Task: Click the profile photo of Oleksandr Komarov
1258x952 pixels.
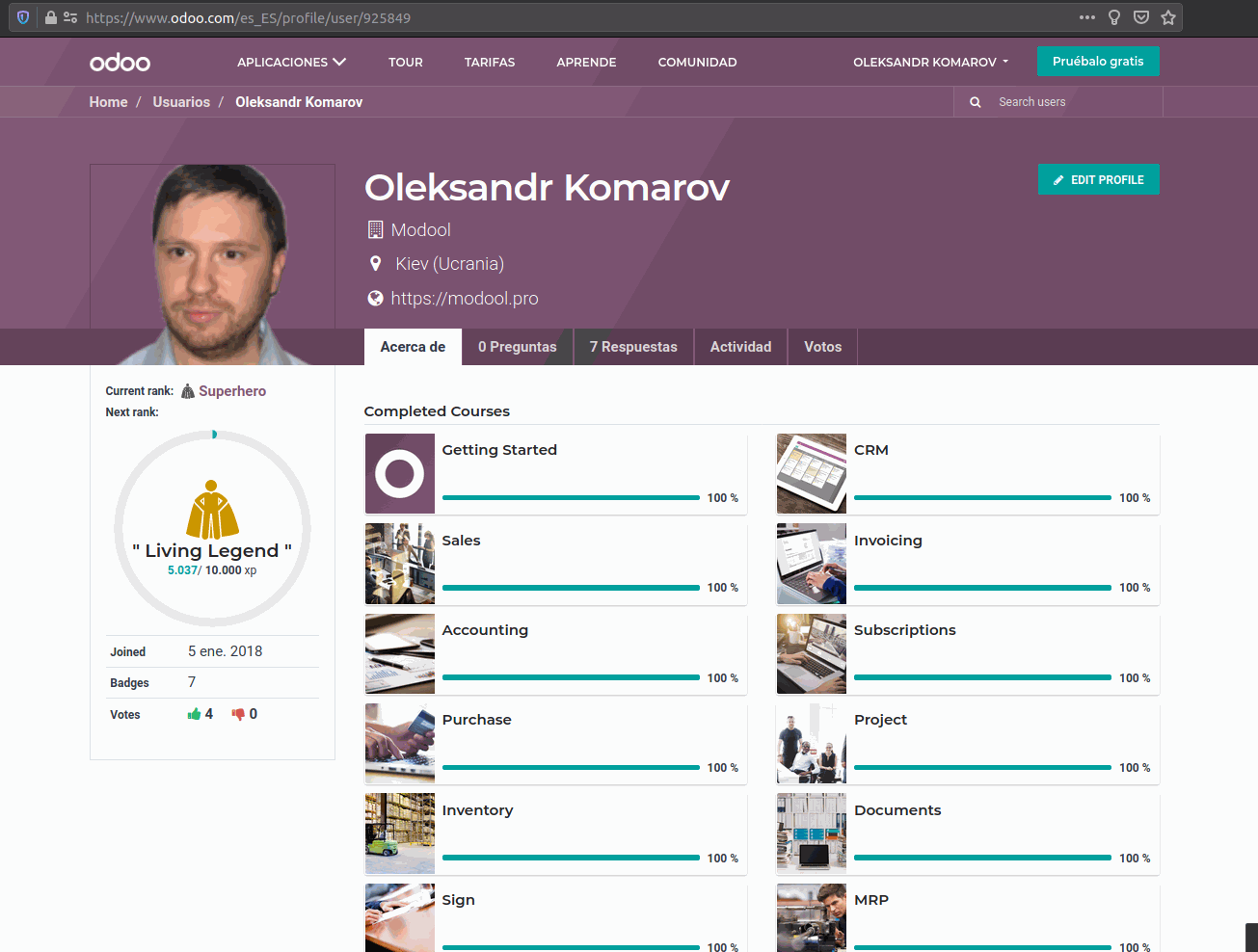Action: pyautogui.click(x=212, y=264)
